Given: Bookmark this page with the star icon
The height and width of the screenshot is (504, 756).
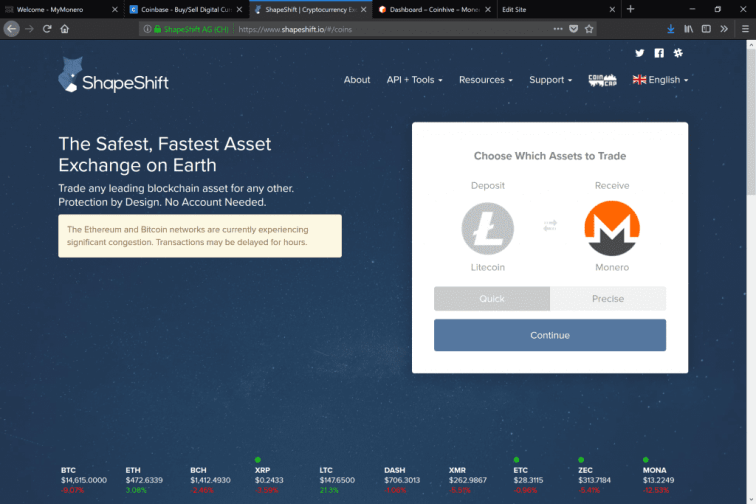Looking at the screenshot, I should coord(589,29).
